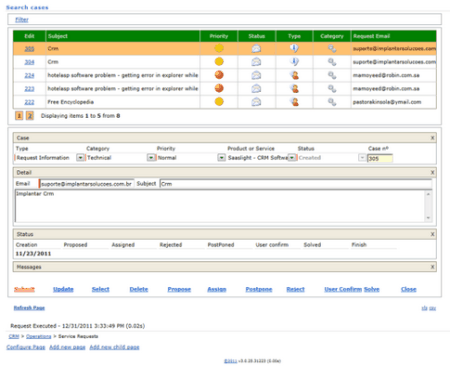This screenshot has width=450, height=366.
Task: Open case 224 edit link
Action: [x=29, y=75]
